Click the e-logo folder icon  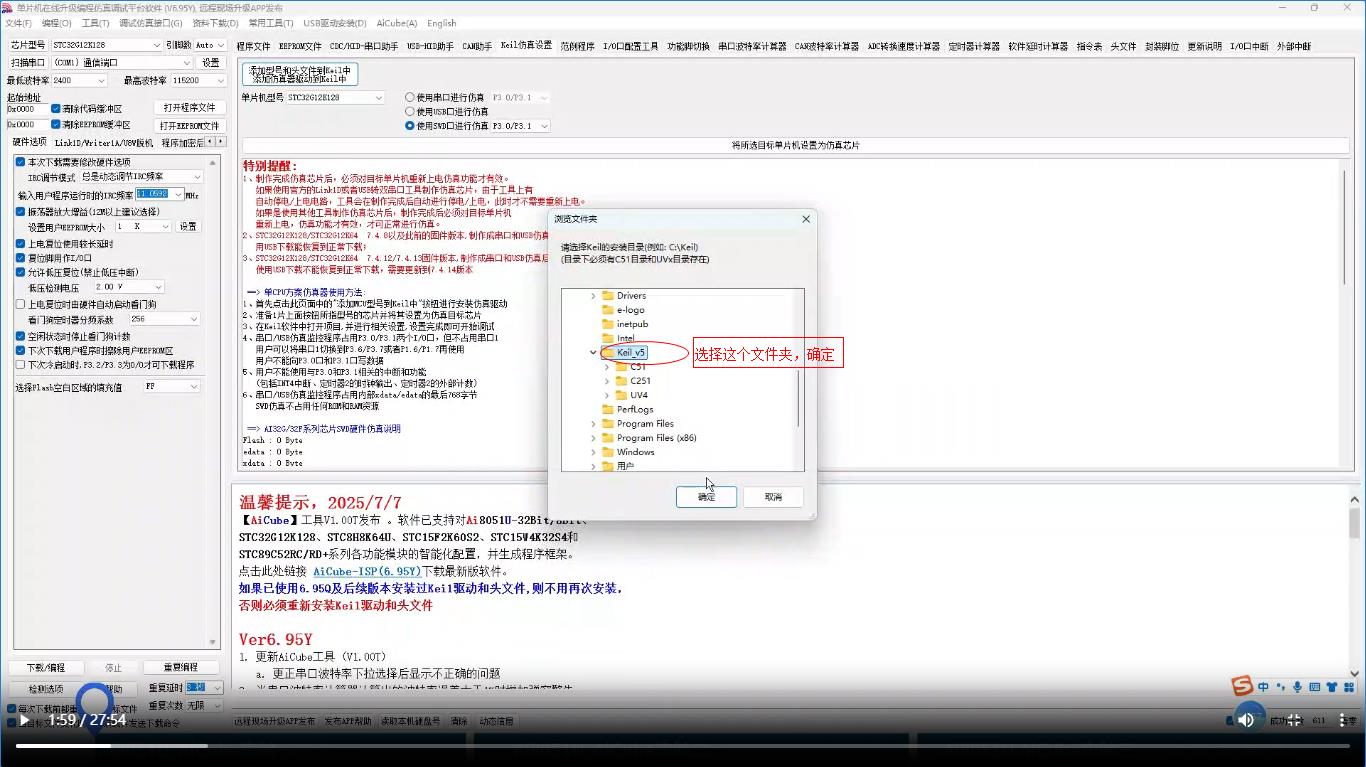click(607, 310)
